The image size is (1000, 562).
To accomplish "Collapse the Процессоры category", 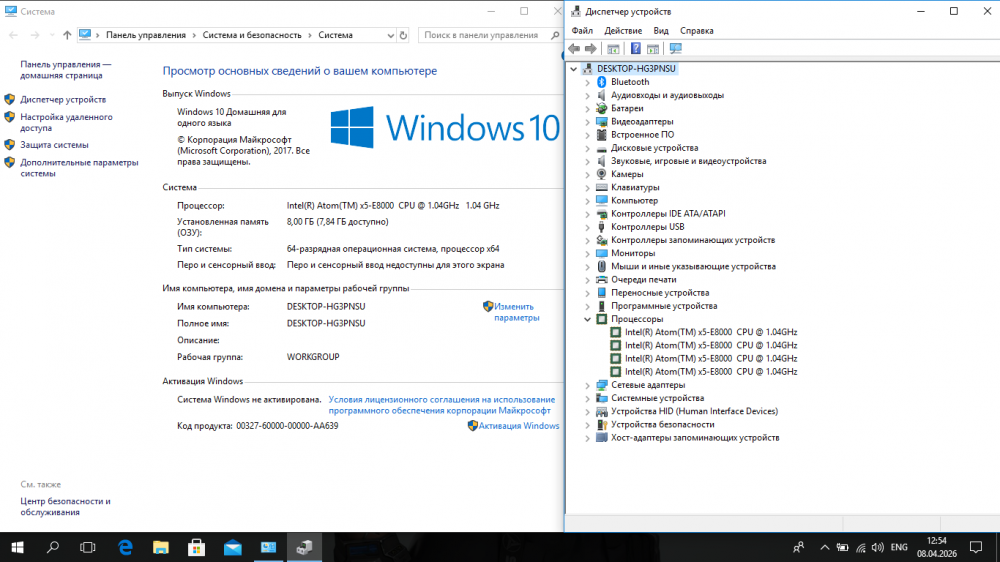I will [x=588, y=319].
